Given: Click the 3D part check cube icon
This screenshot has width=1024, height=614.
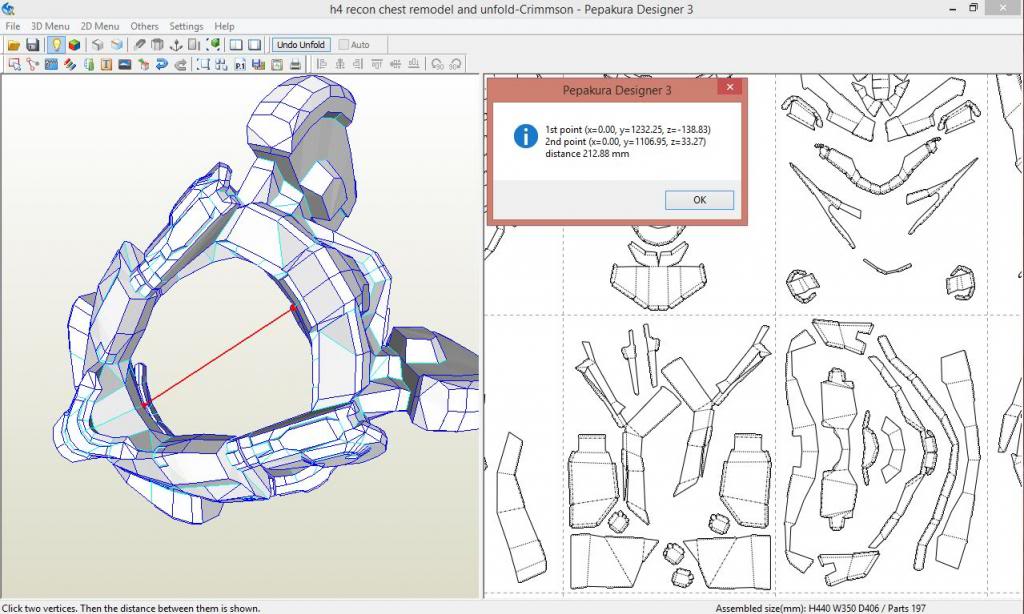Looking at the screenshot, I should point(143,64).
